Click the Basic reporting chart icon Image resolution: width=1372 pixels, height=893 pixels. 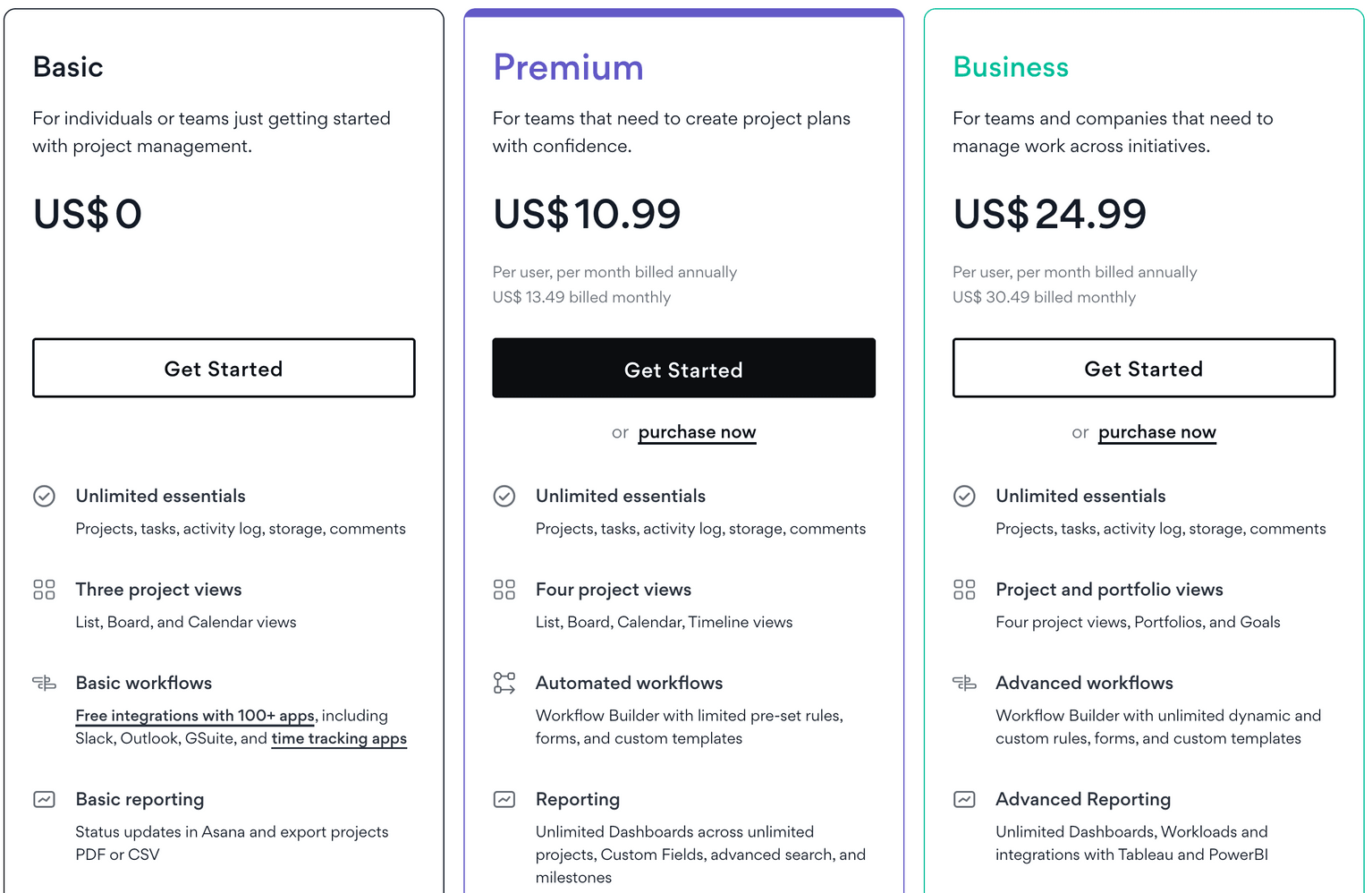point(44,799)
